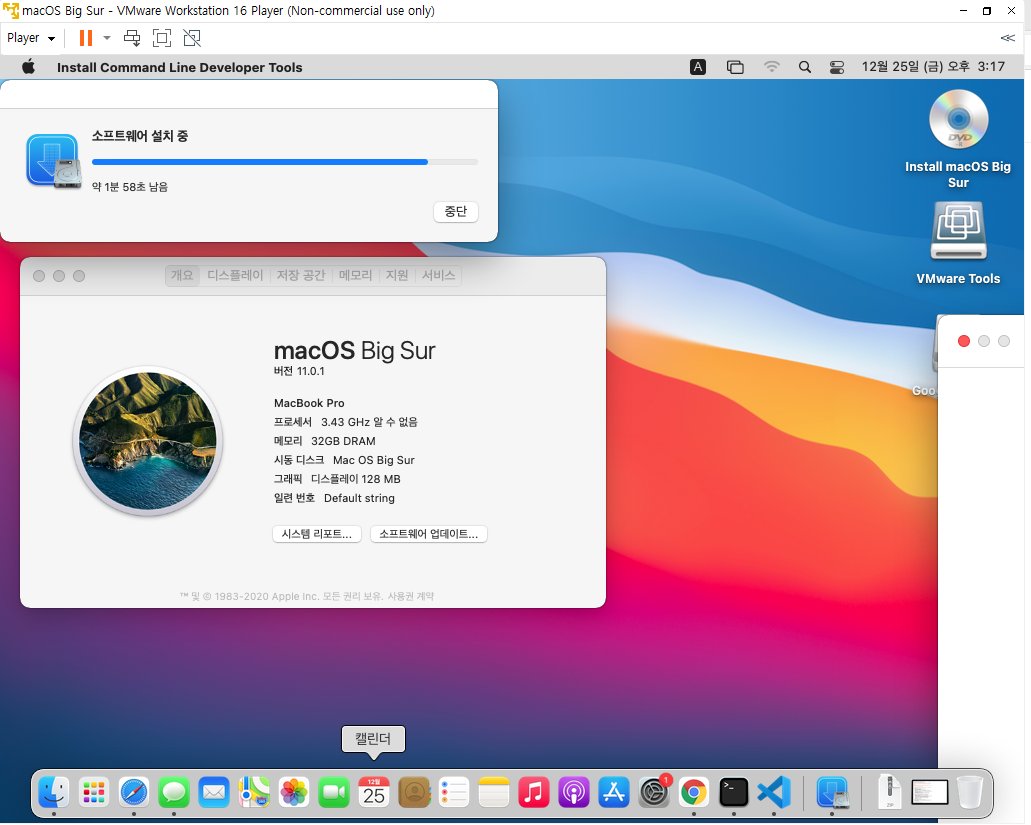Screen dimensions: 1031x825
Task: Open Messages app in the Dock
Action: click(174, 792)
